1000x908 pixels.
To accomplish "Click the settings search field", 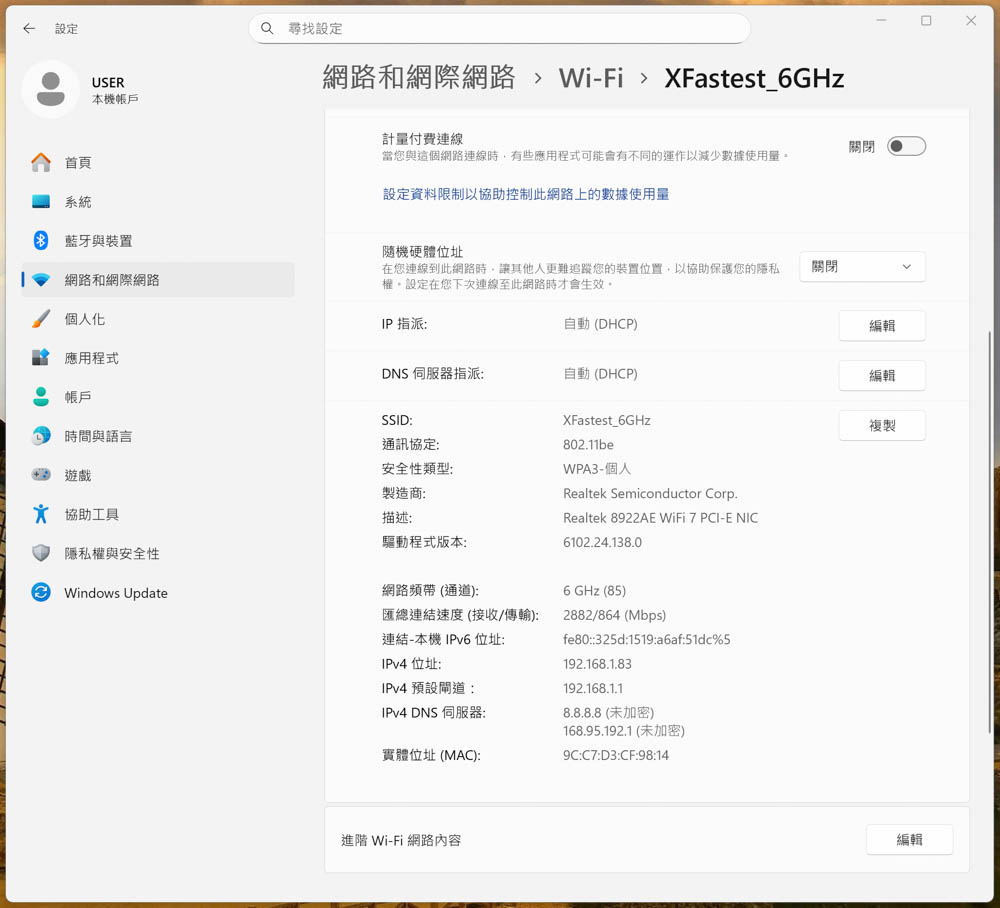I will tap(500, 29).
